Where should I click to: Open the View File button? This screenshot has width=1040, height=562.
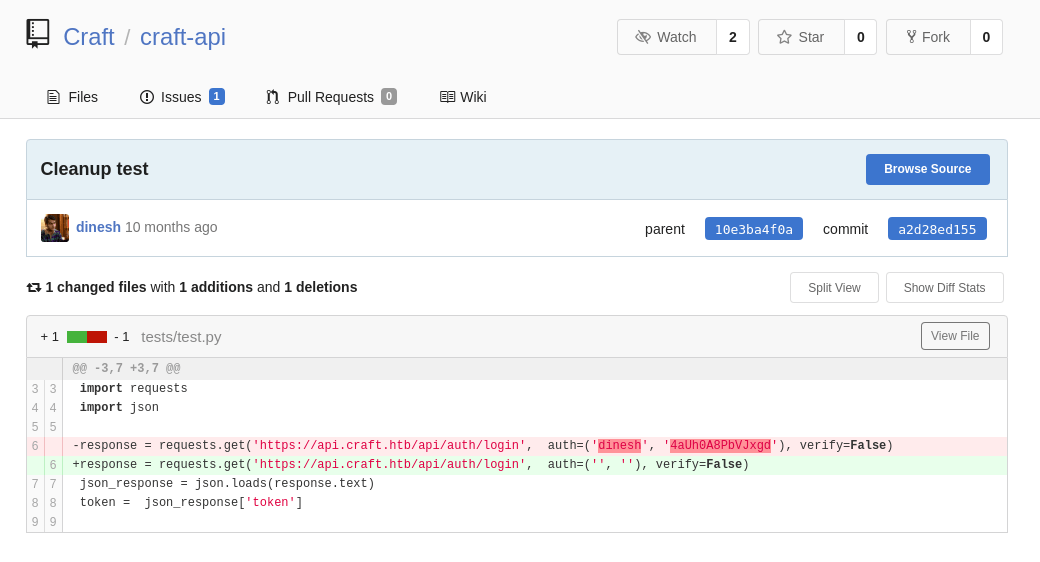click(x=954, y=336)
